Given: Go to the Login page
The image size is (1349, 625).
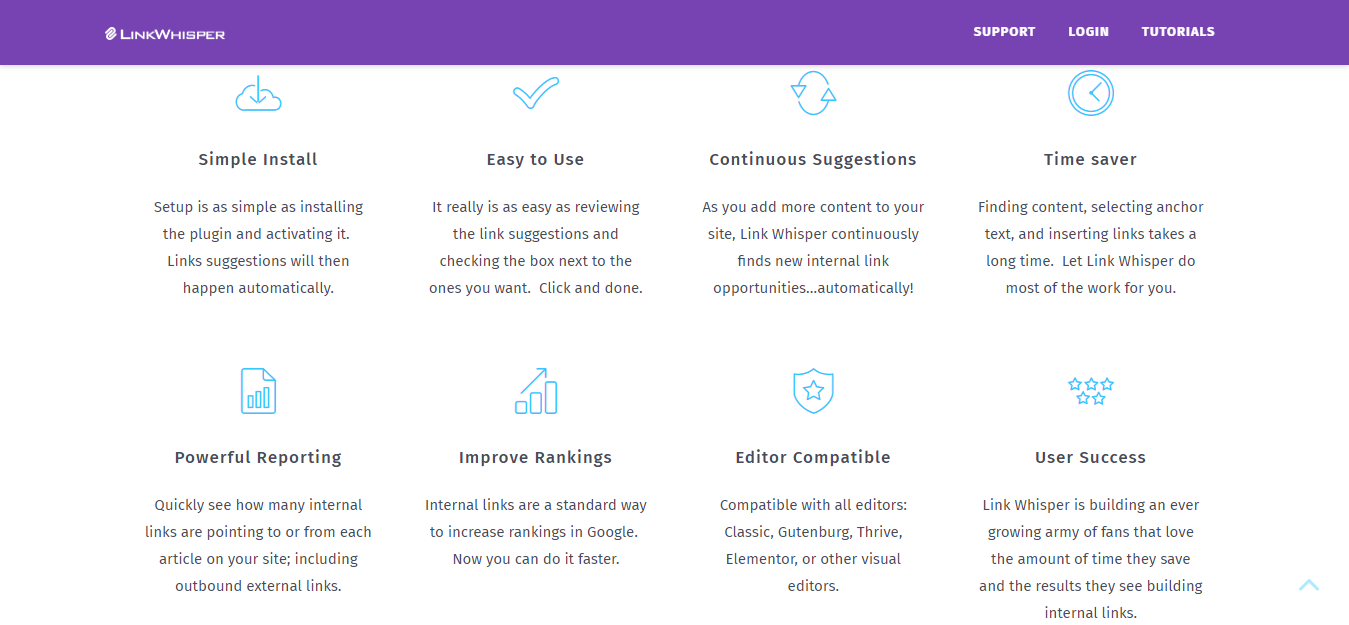Looking at the screenshot, I should (1088, 32).
